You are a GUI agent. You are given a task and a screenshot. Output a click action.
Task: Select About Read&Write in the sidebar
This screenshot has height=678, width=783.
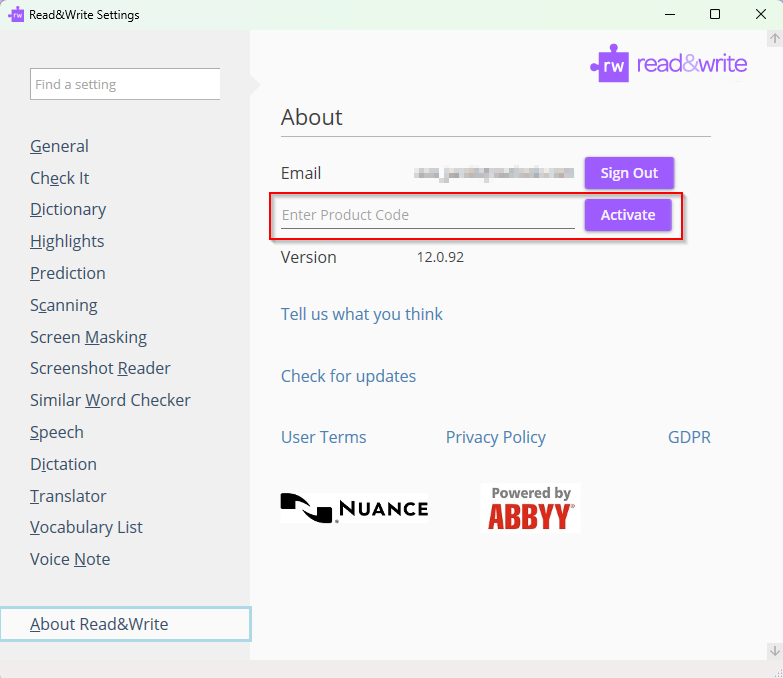coord(125,624)
